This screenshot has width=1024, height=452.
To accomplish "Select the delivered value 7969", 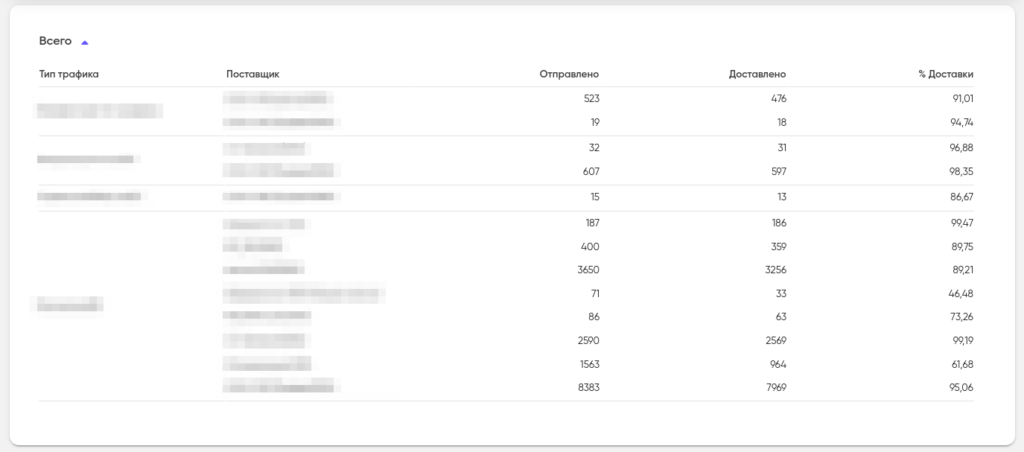I will tap(775, 387).
